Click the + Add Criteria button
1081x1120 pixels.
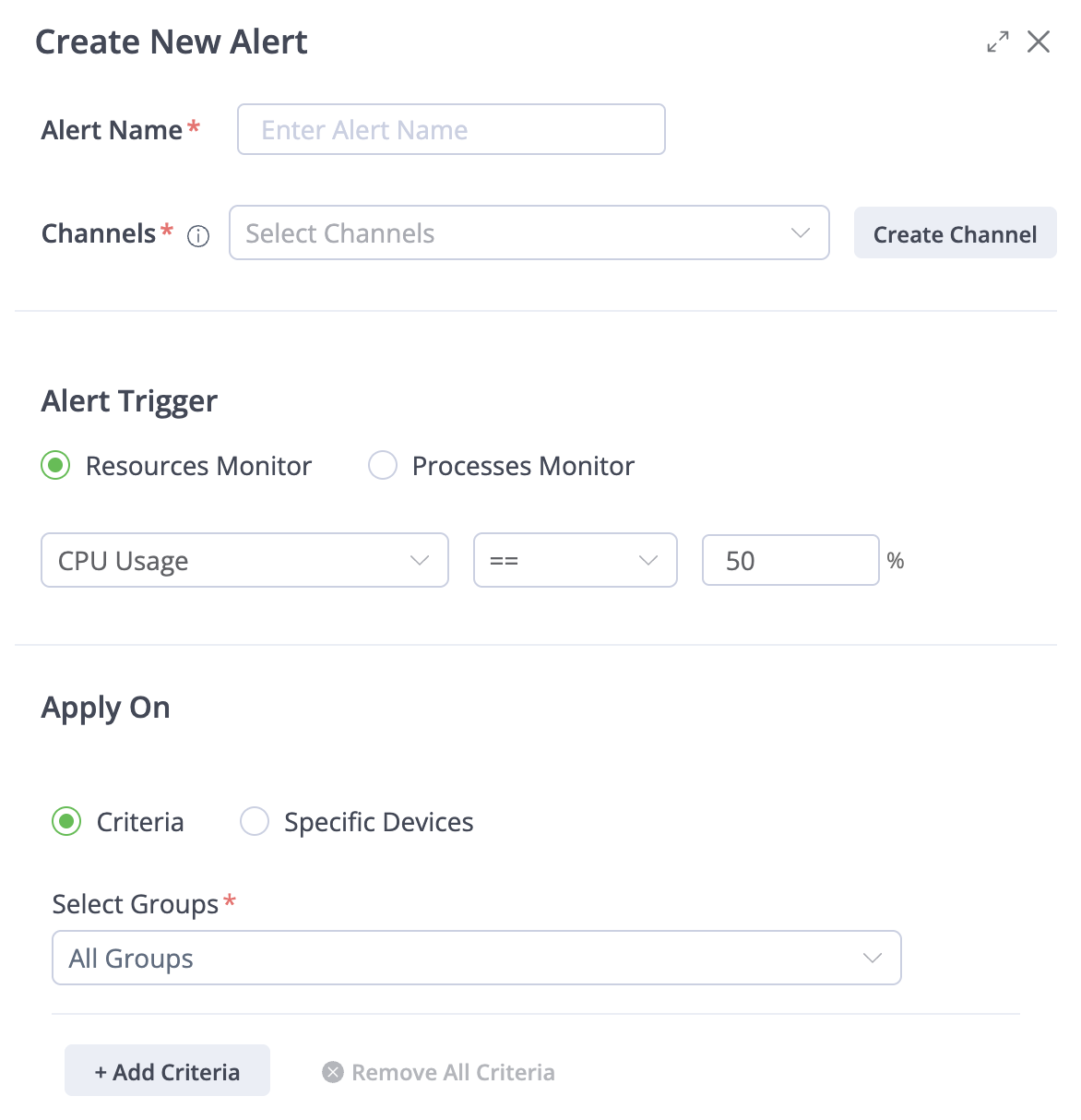(167, 1071)
